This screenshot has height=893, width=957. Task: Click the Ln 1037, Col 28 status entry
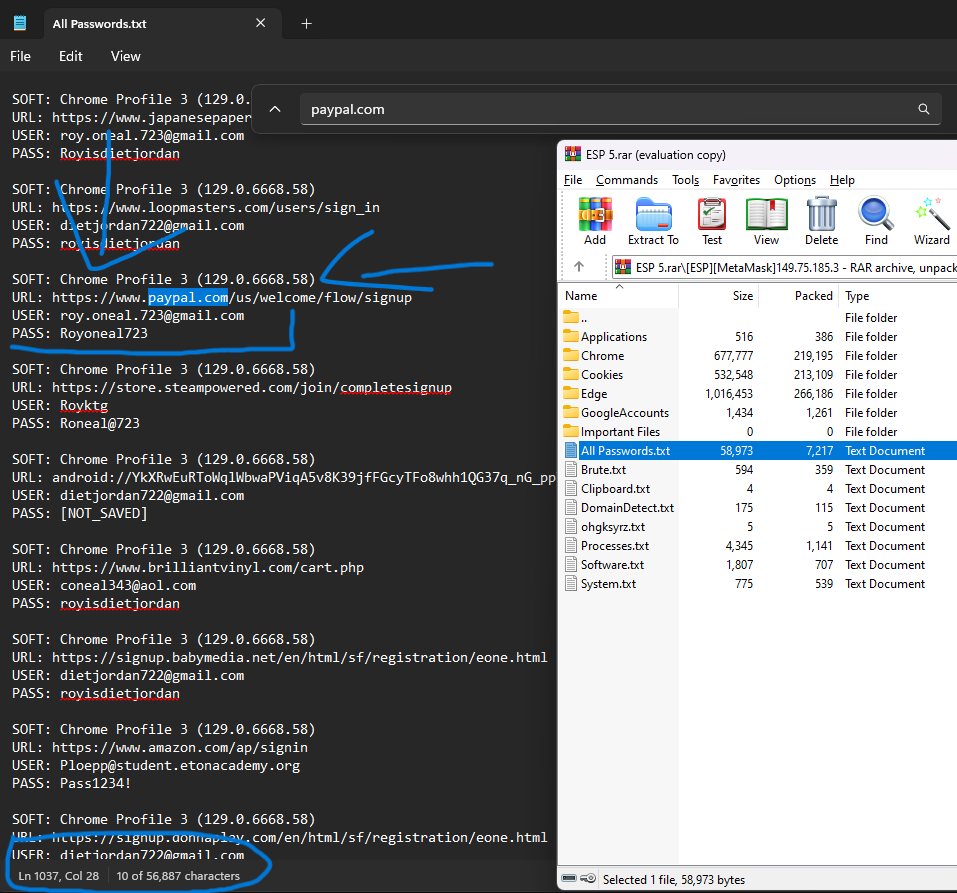coord(59,876)
